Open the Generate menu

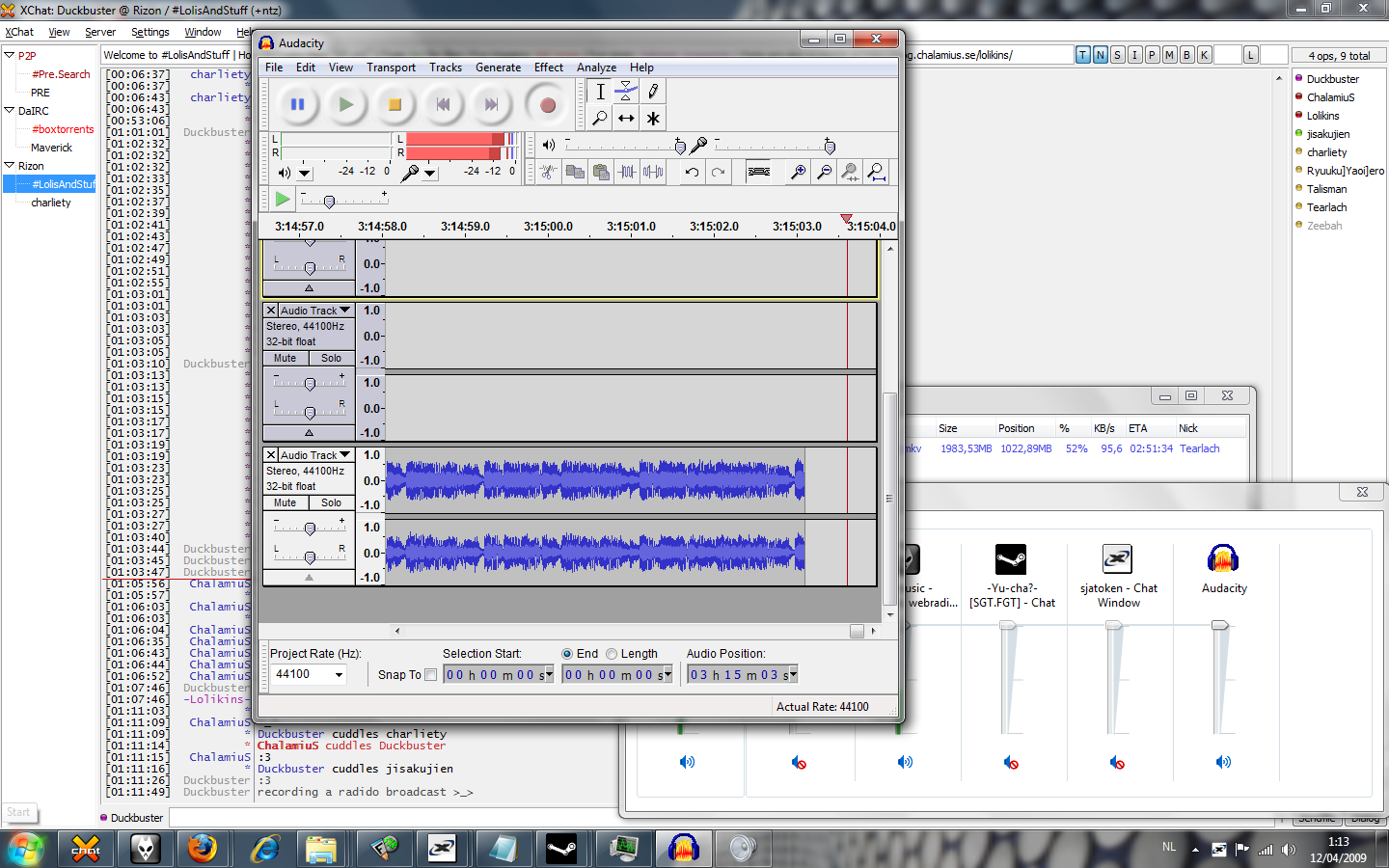(498, 68)
